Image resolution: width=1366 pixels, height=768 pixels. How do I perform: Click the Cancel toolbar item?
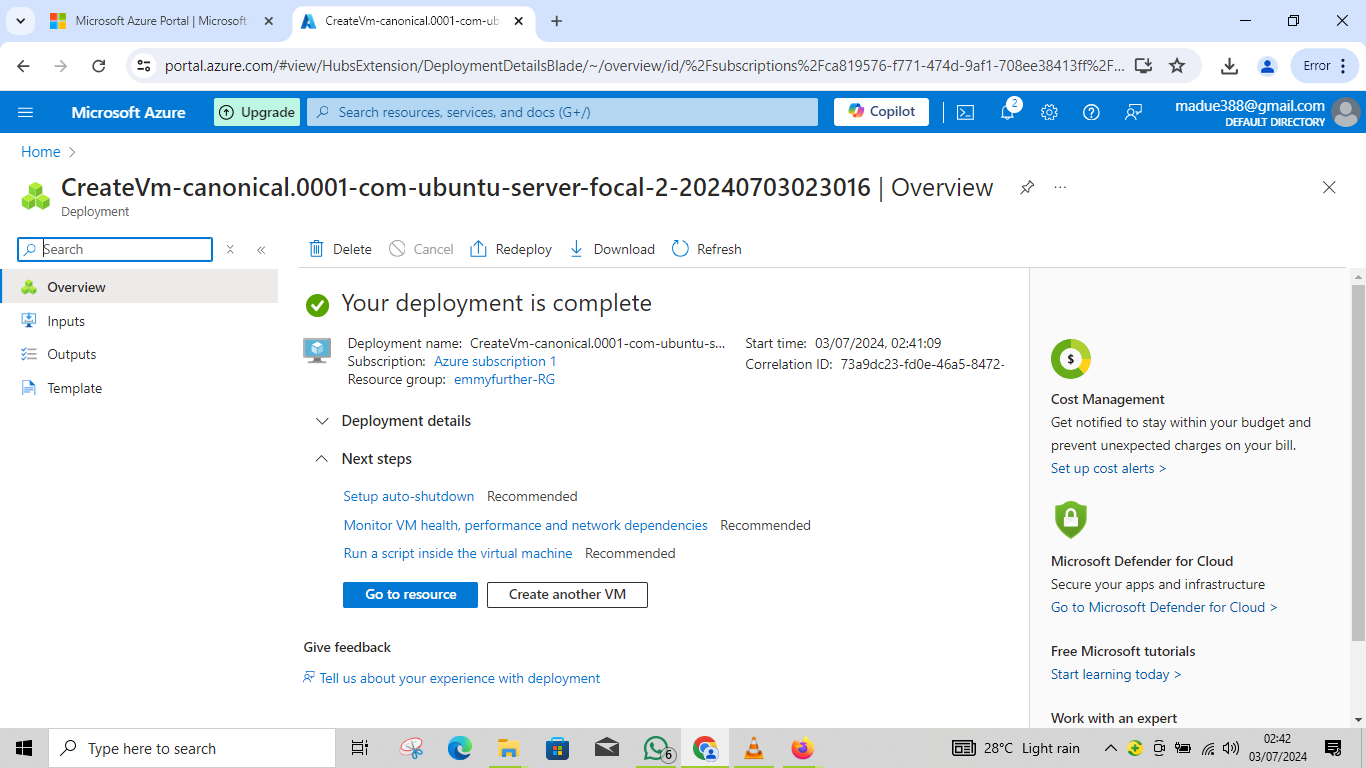421,249
